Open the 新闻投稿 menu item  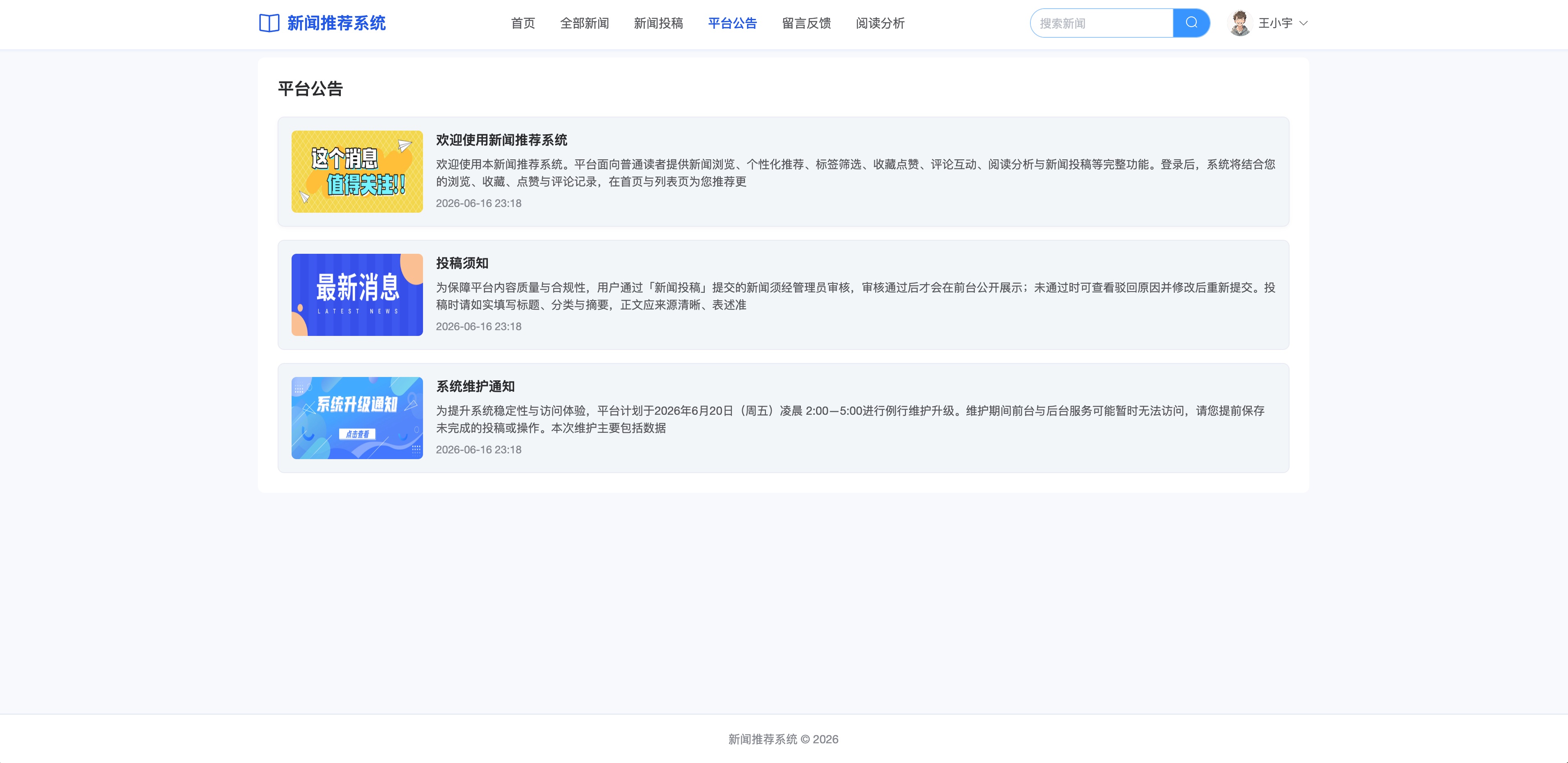pyautogui.click(x=658, y=23)
